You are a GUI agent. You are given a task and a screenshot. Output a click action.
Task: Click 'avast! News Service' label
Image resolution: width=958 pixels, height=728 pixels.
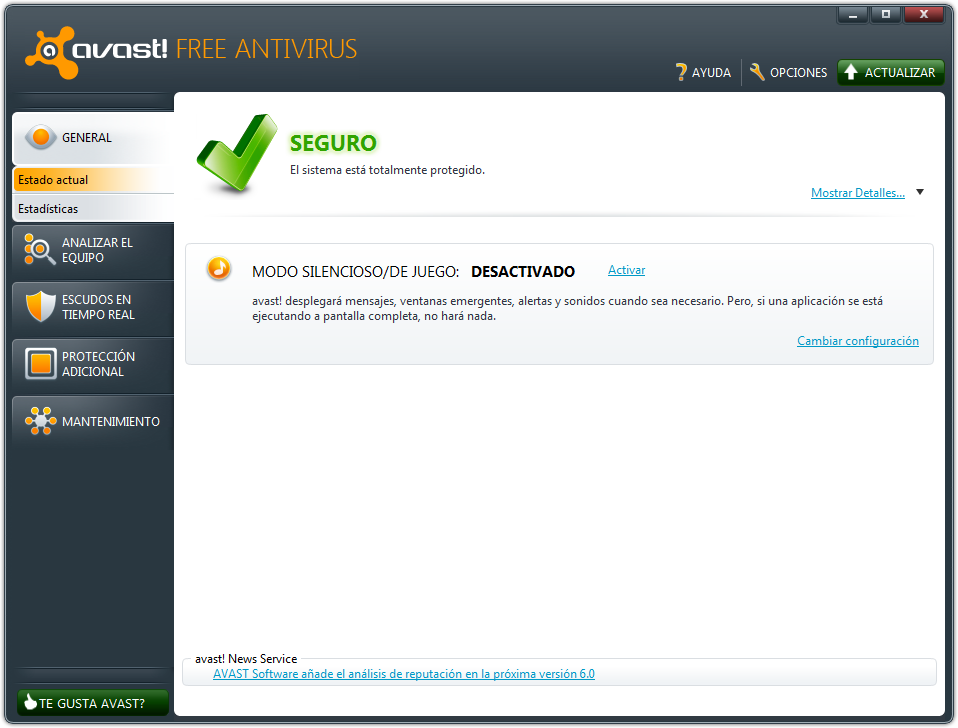(246, 659)
